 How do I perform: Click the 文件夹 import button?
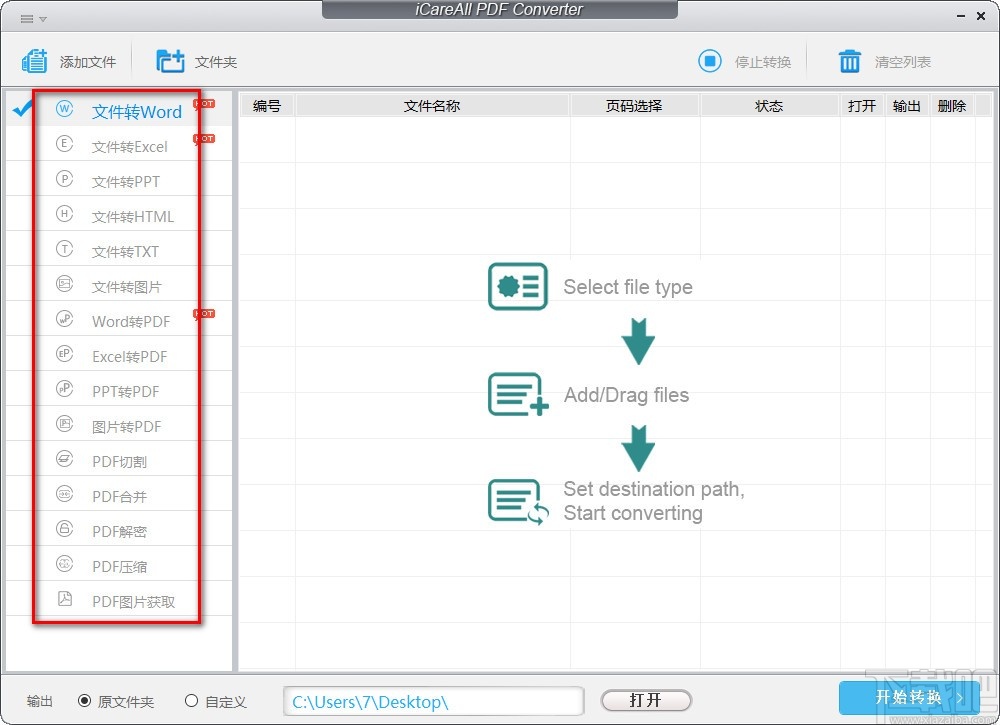point(196,61)
